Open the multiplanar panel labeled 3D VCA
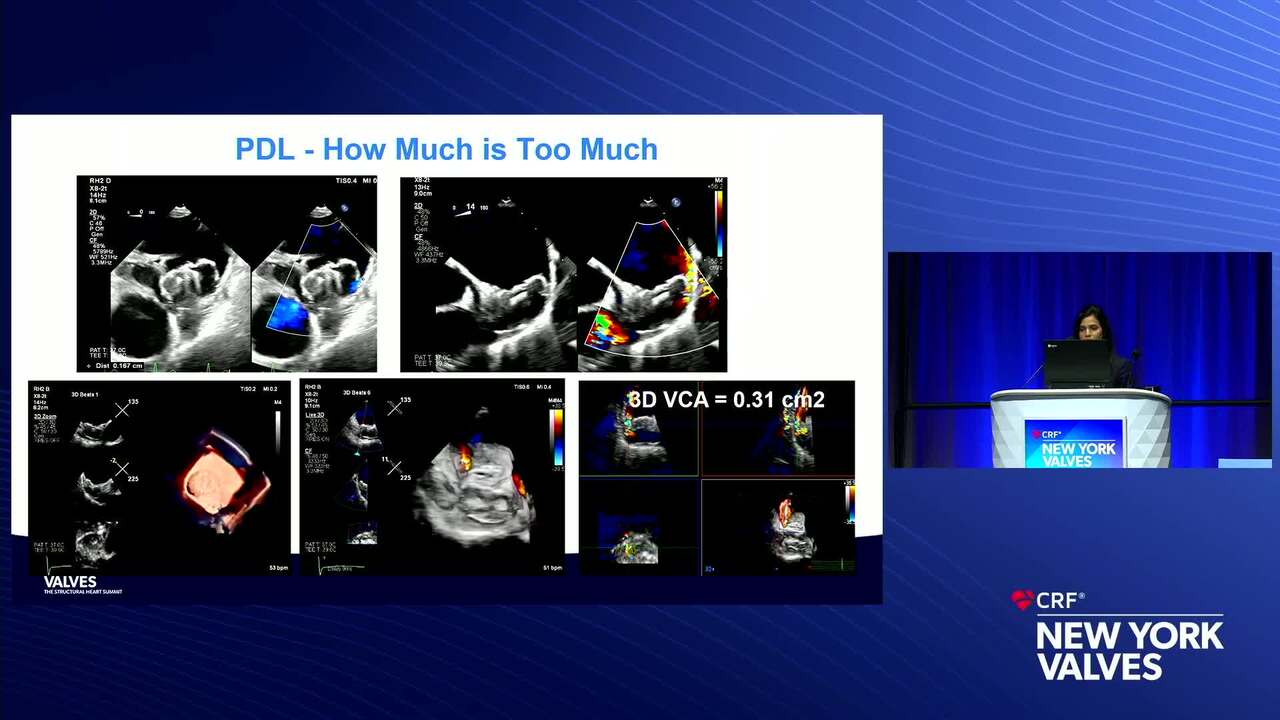The image size is (1280, 720). click(717, 477)
